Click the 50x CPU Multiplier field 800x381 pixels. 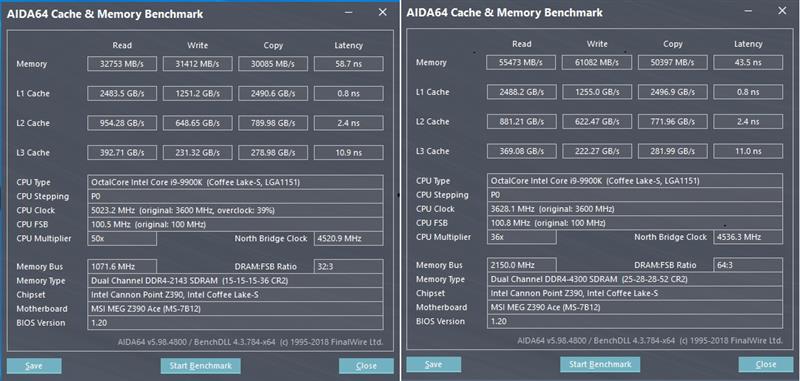pos(122,238)
